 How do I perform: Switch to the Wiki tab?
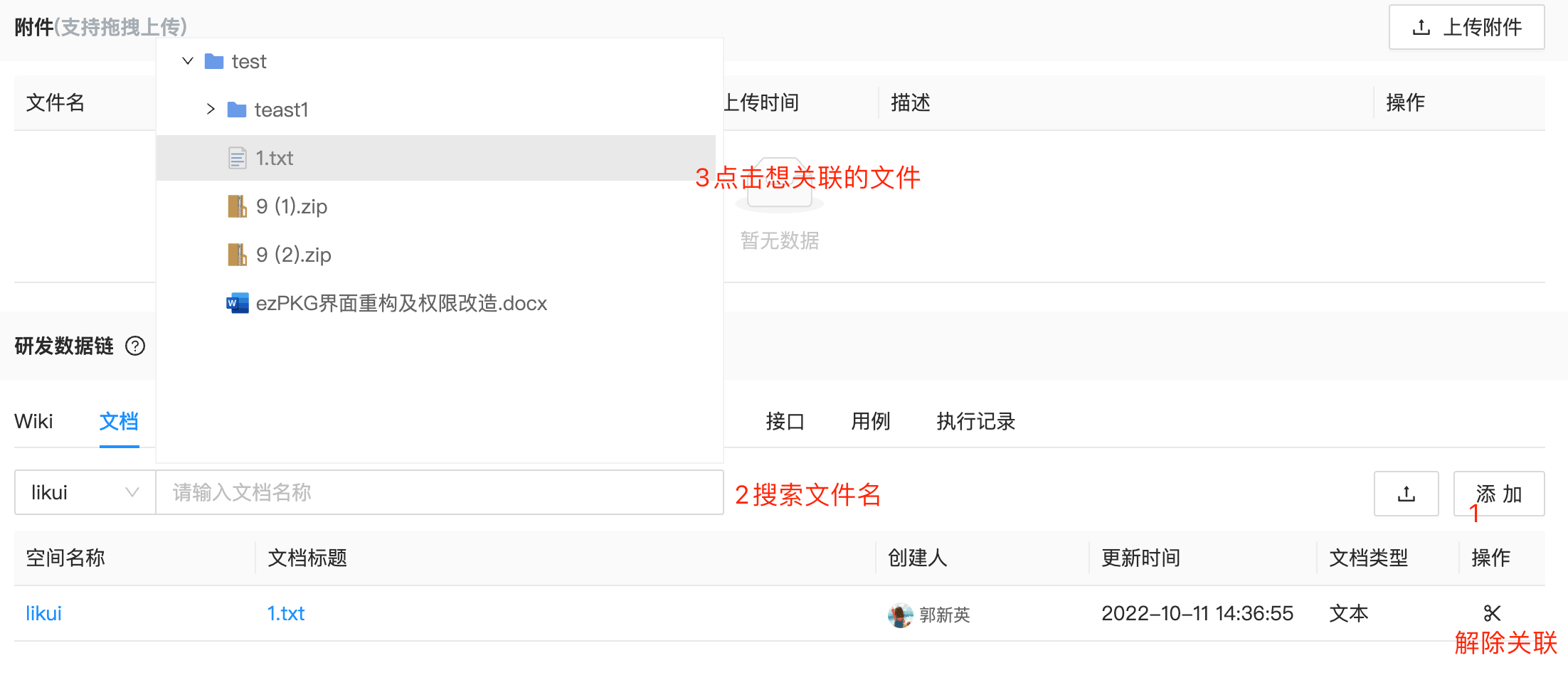[33, 421]
